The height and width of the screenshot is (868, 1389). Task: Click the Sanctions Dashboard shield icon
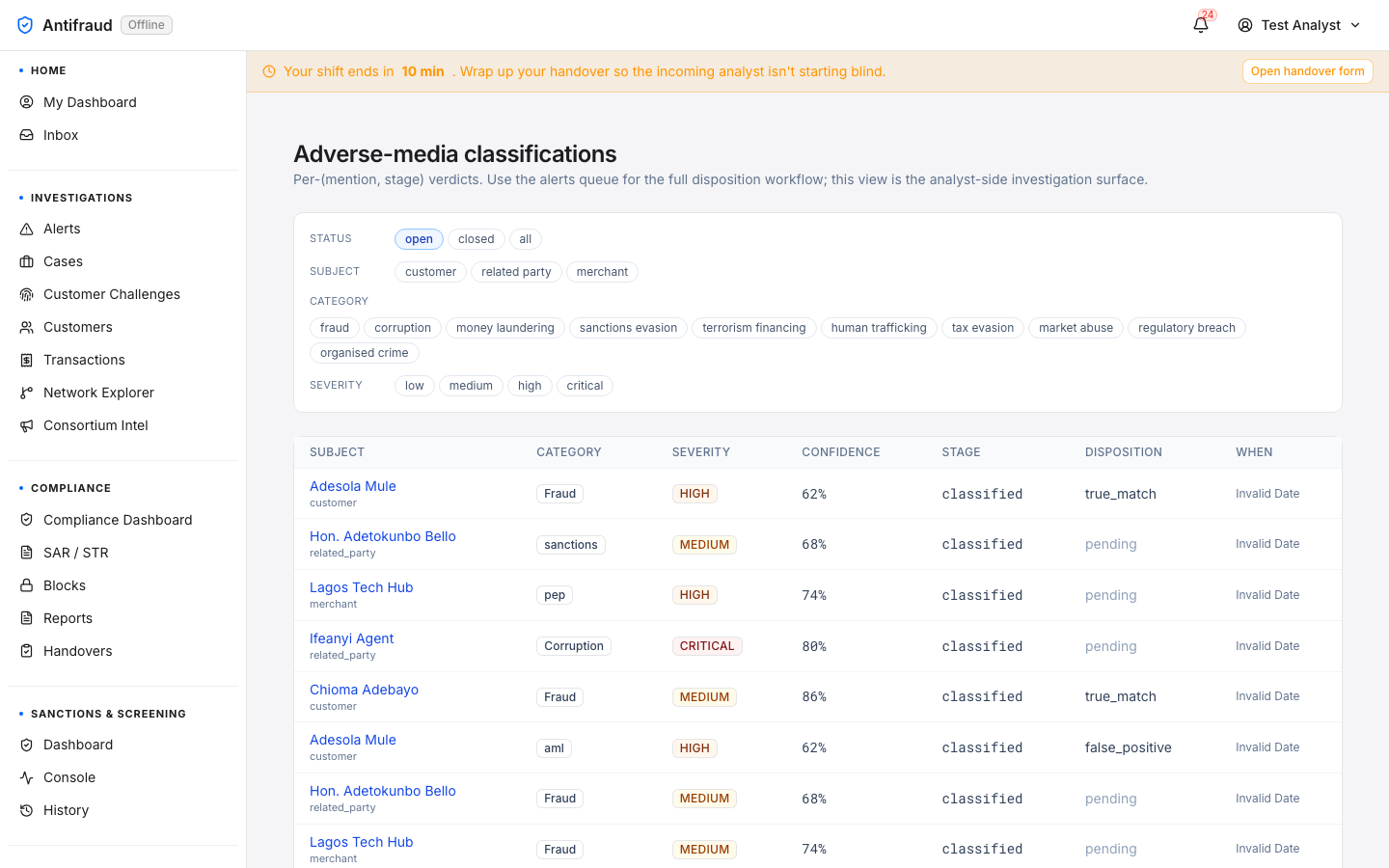(x=27, y=745)
